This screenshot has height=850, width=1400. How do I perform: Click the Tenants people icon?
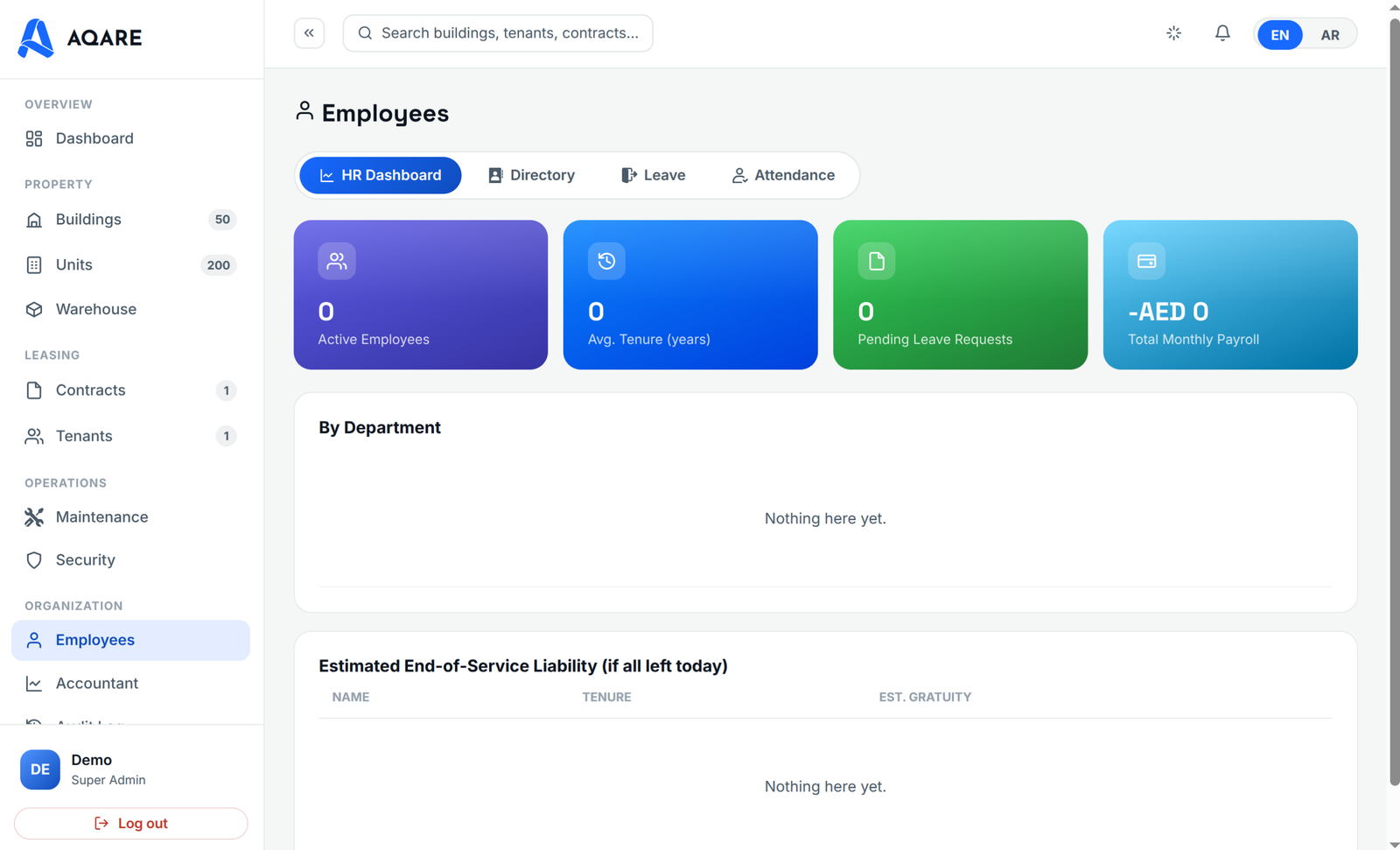[x=34, y=436]
